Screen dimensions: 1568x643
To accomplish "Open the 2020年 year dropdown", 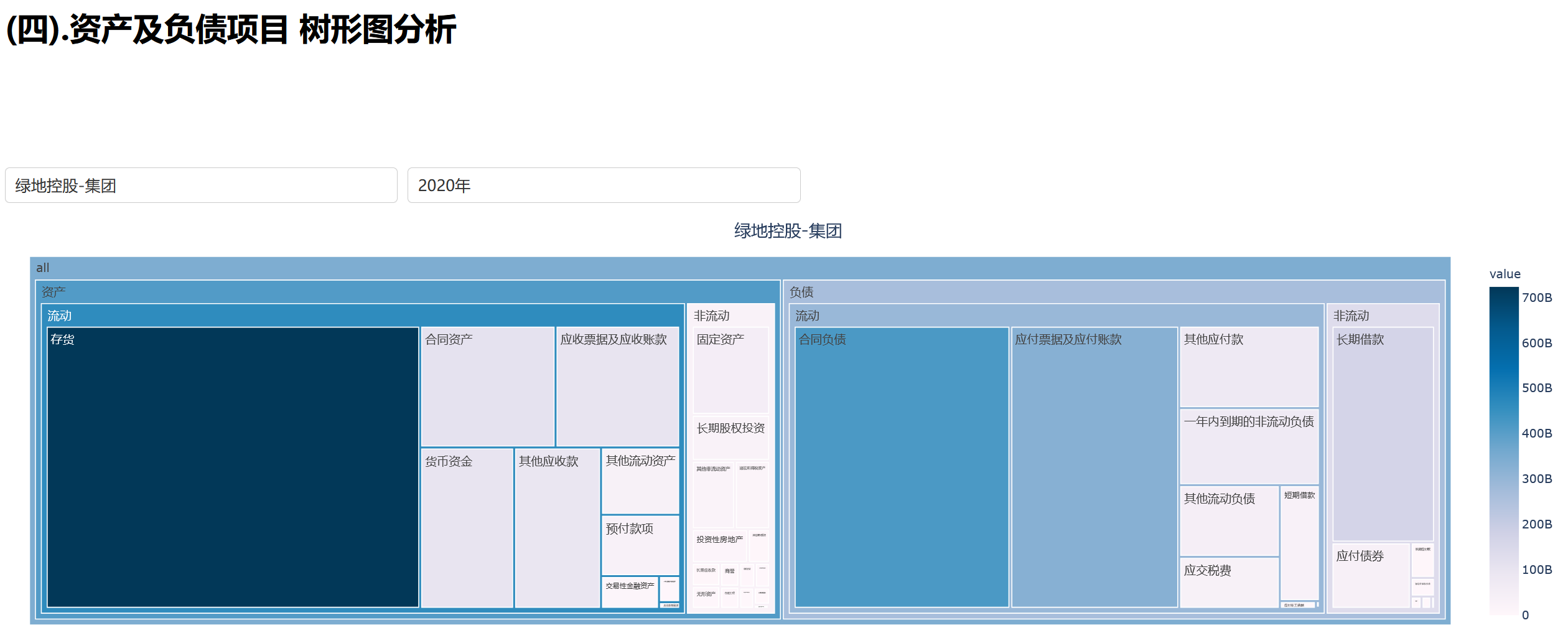I will (604, 185).
